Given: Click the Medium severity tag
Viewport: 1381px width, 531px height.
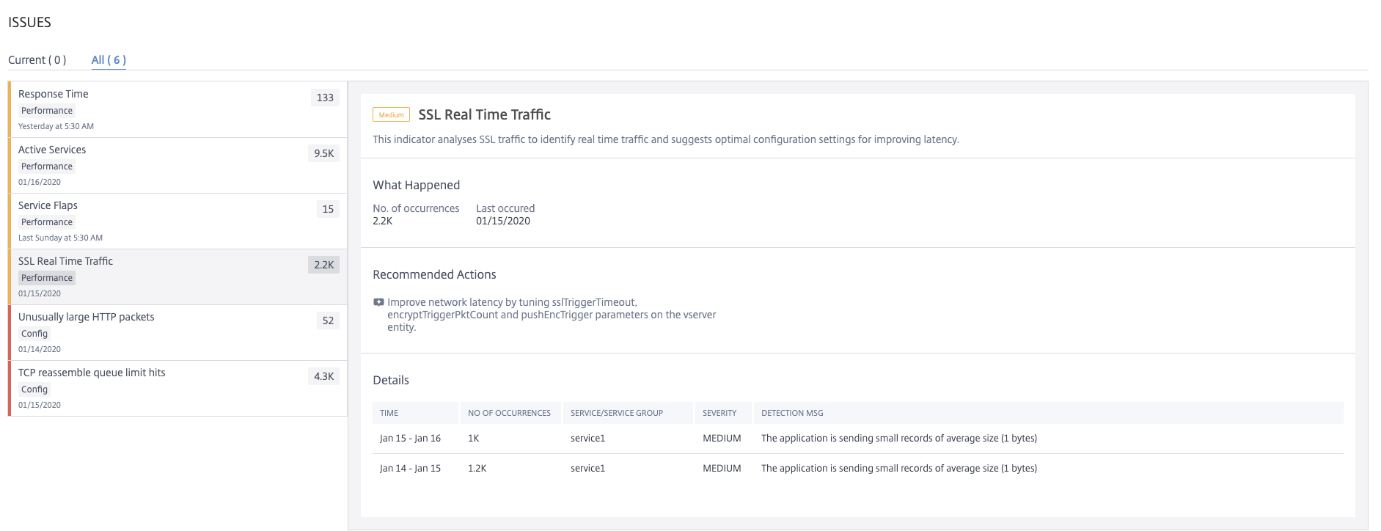Looking at the screenshot, I should point(390,115).
